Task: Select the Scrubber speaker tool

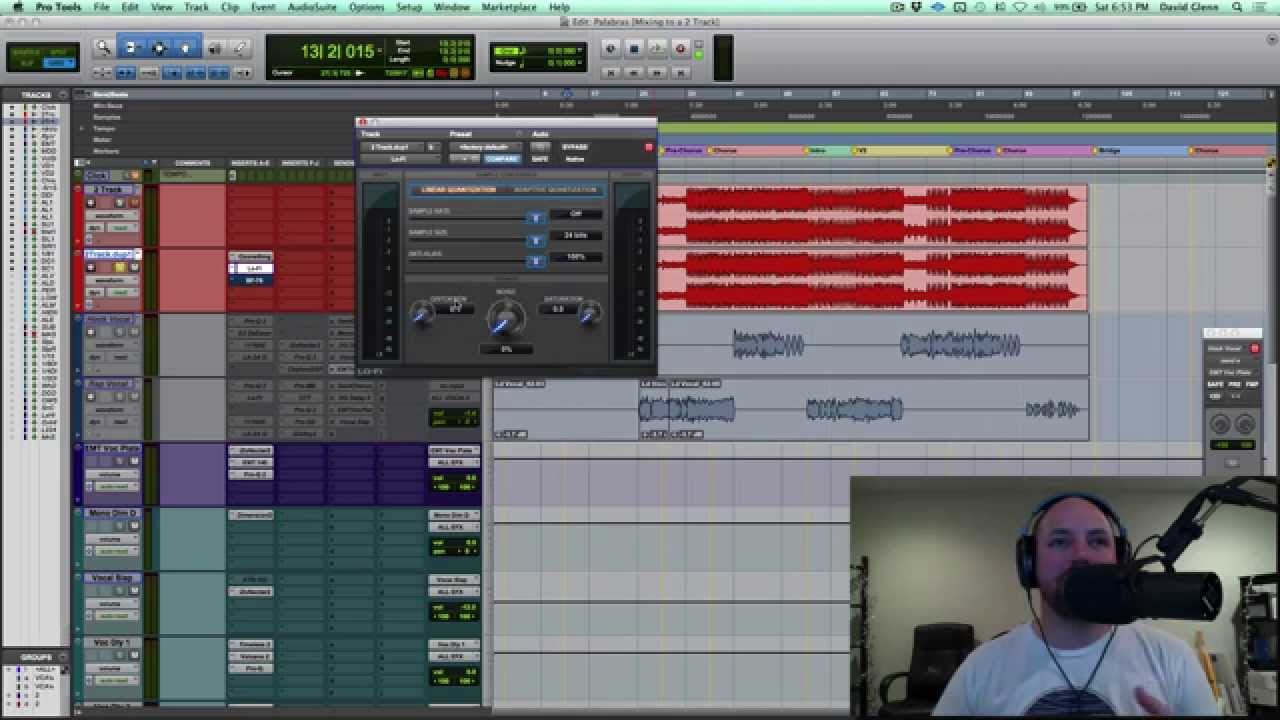Action: click(214, 47)
